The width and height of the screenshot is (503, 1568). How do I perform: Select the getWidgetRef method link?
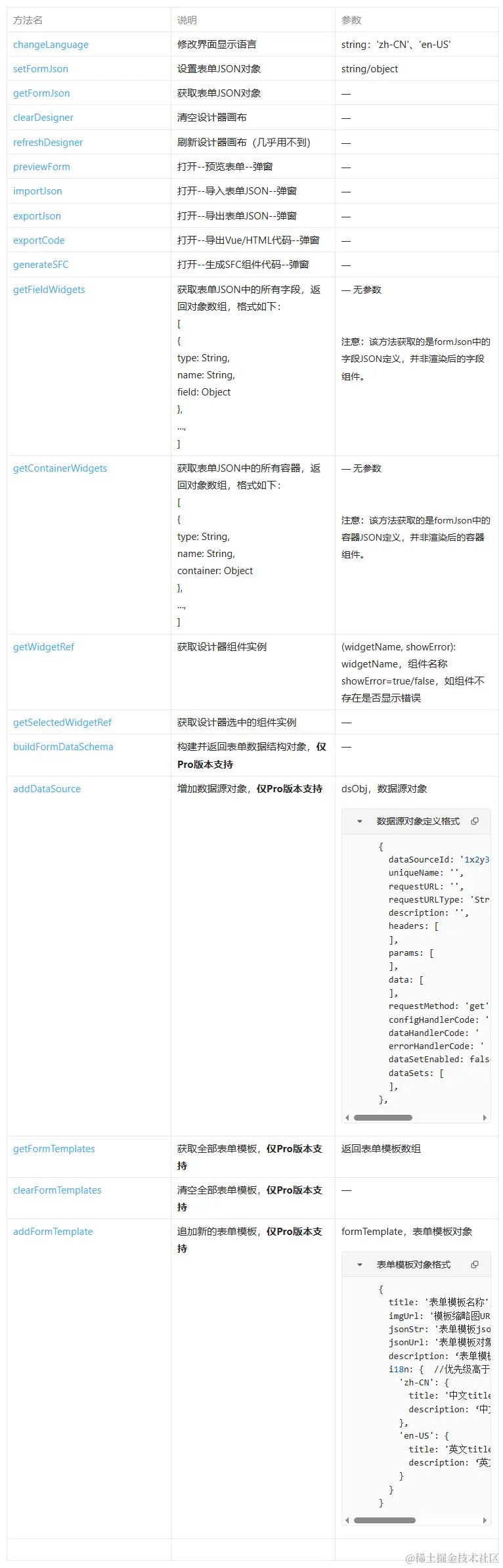tap(44, 647)
